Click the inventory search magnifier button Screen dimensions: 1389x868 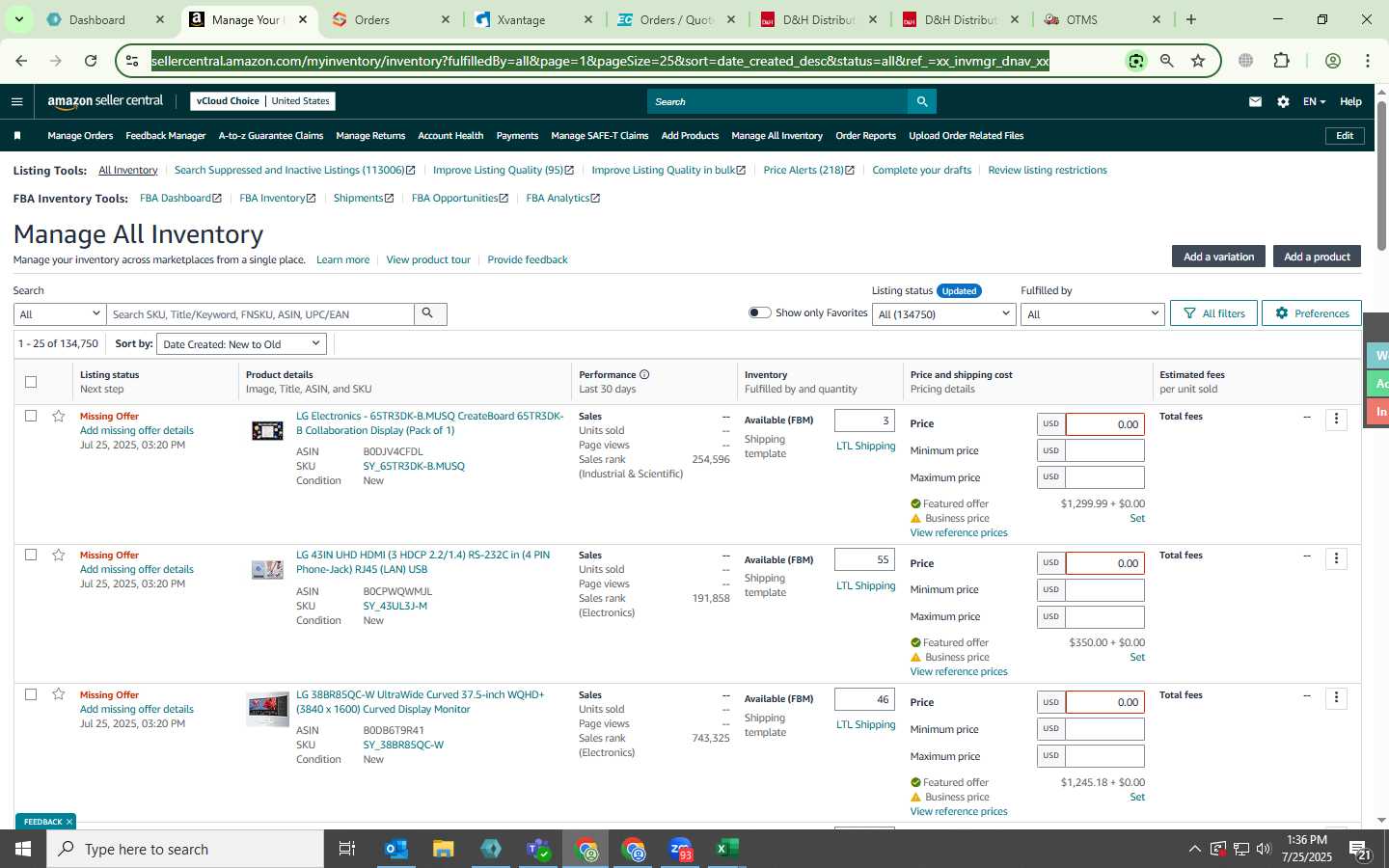coord(429,313)
